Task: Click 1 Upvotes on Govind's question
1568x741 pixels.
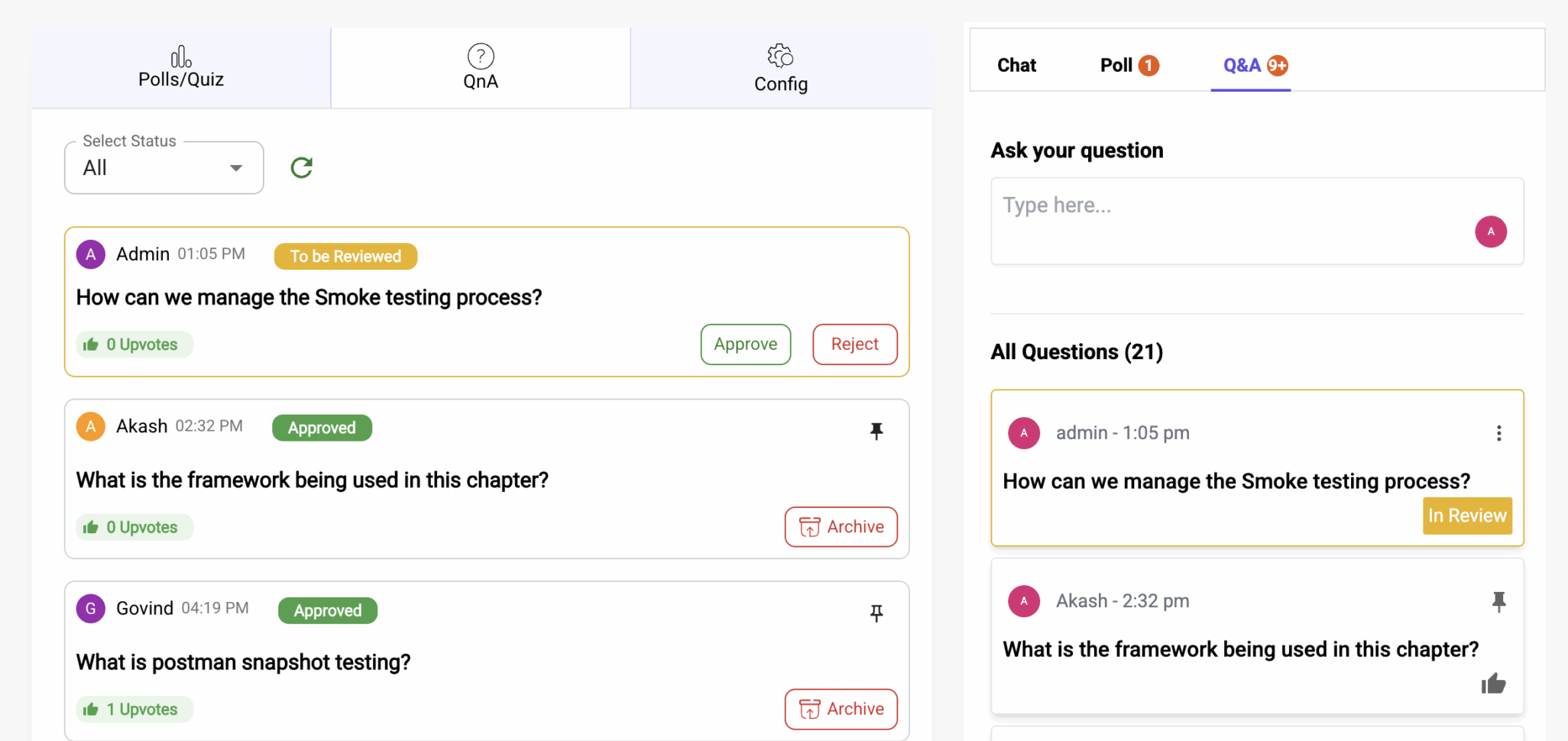Action: 134,710
